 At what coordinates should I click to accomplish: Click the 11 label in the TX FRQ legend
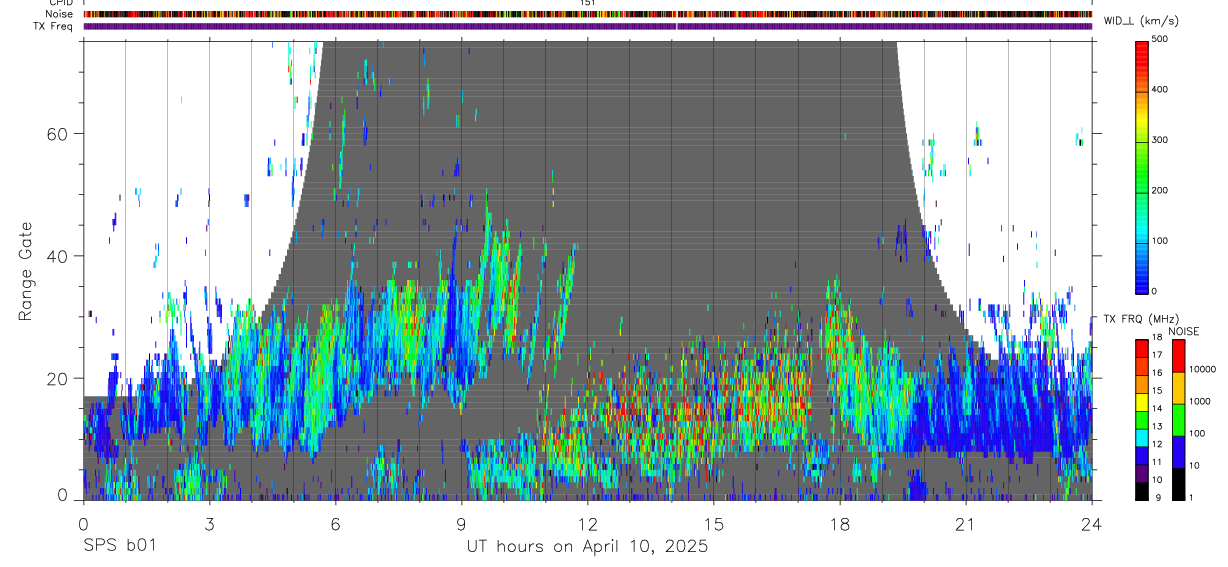point(1157,463)
